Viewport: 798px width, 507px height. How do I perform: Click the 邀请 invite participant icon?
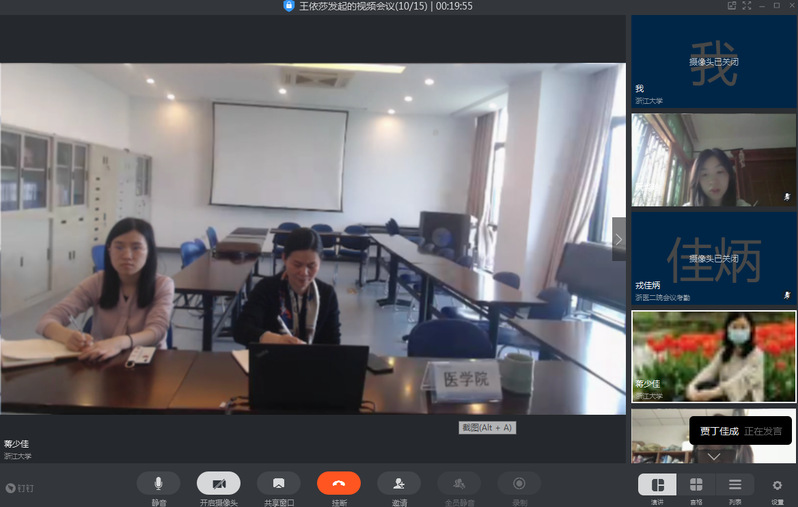(398, 483)
